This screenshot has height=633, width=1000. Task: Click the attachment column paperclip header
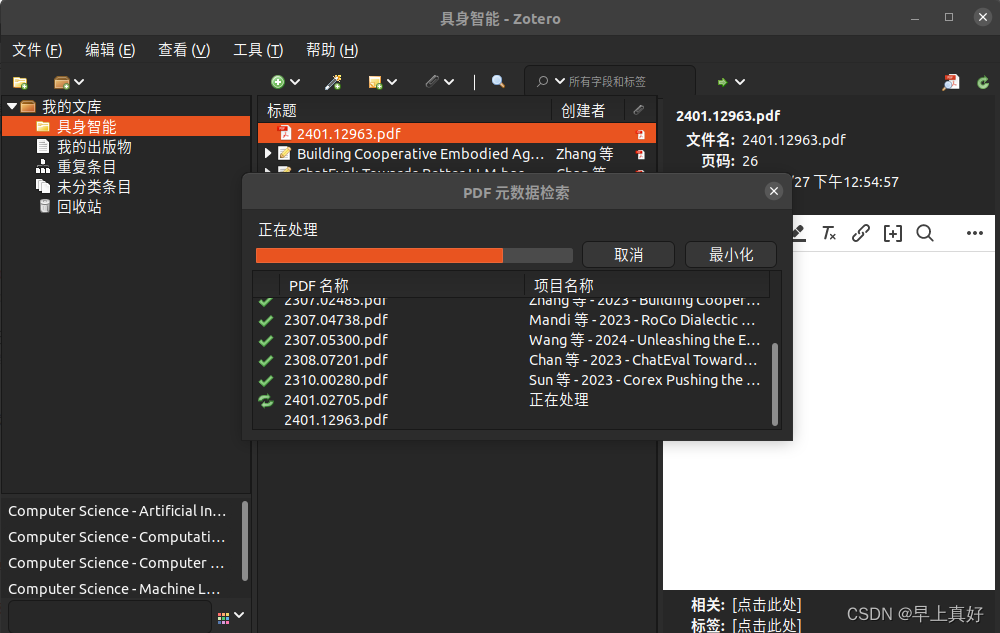point(638,110)
